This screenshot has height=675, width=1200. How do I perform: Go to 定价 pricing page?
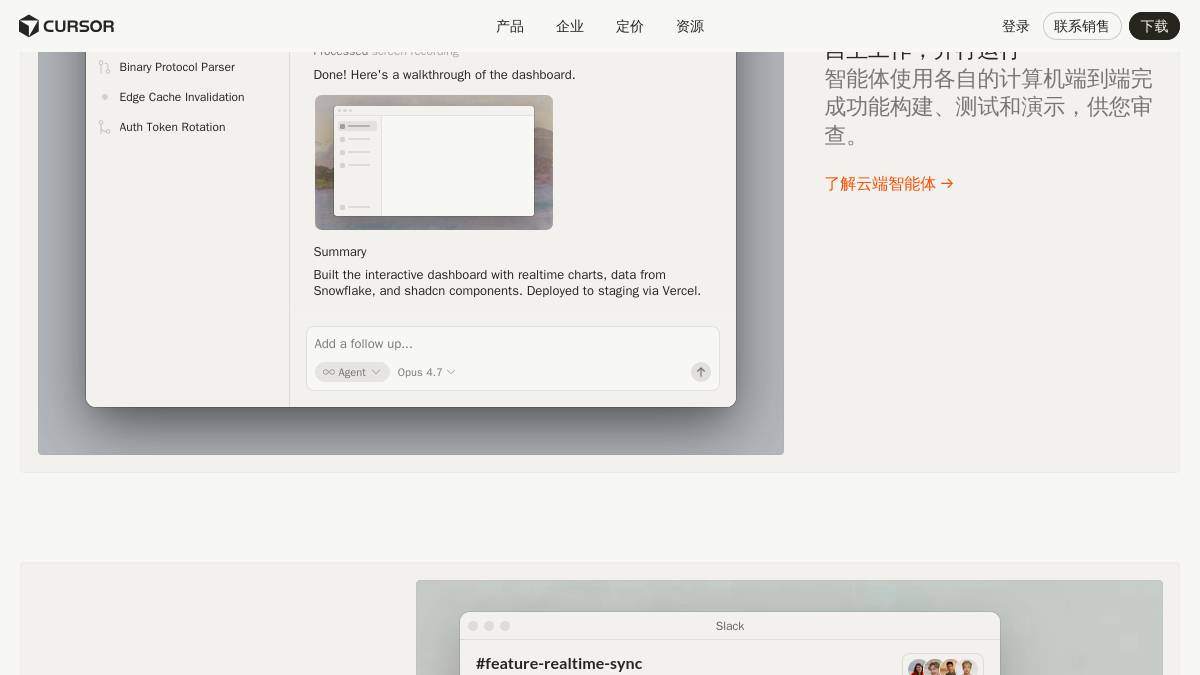630,26
